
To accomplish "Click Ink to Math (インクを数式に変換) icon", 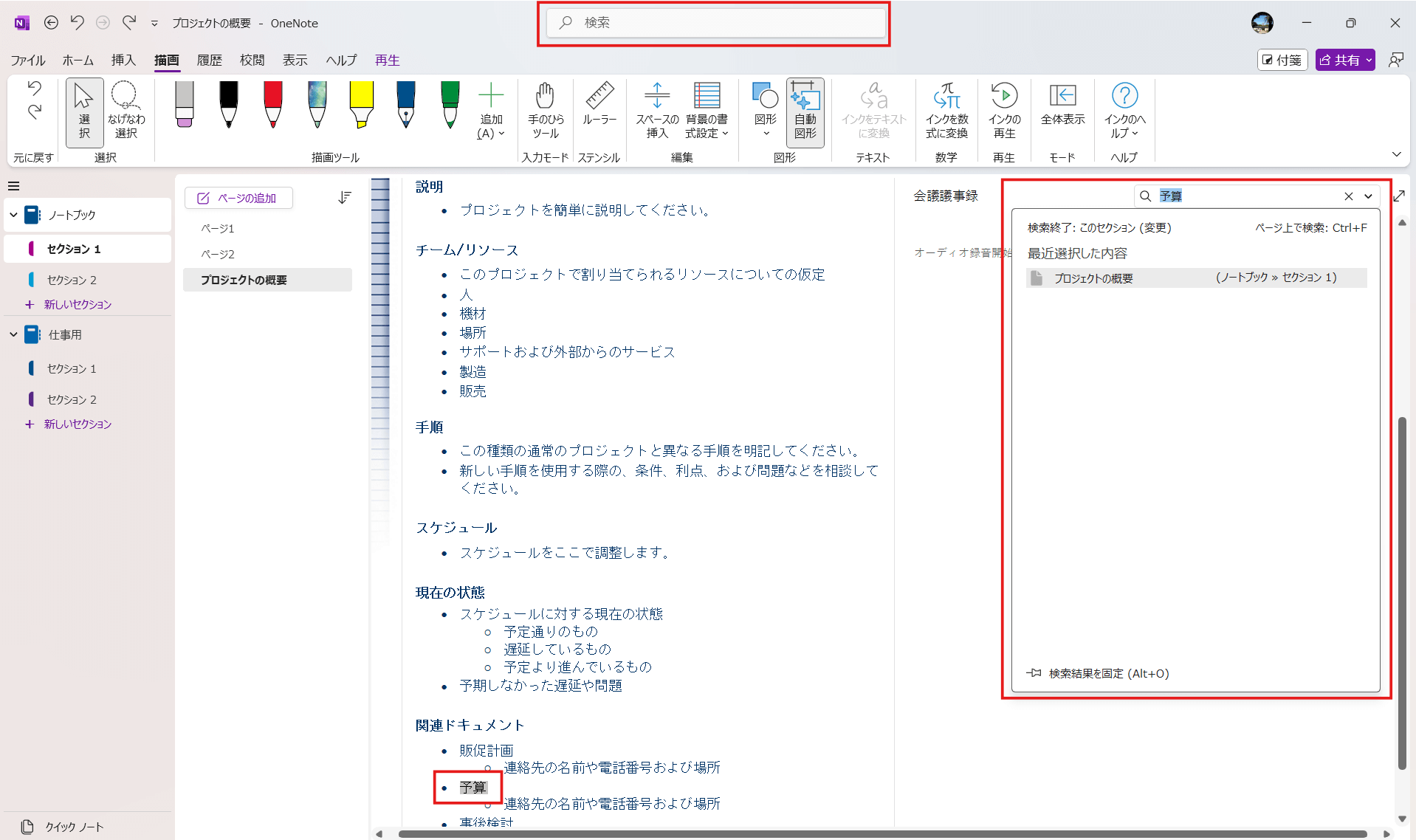I will (x=946, y=111).
